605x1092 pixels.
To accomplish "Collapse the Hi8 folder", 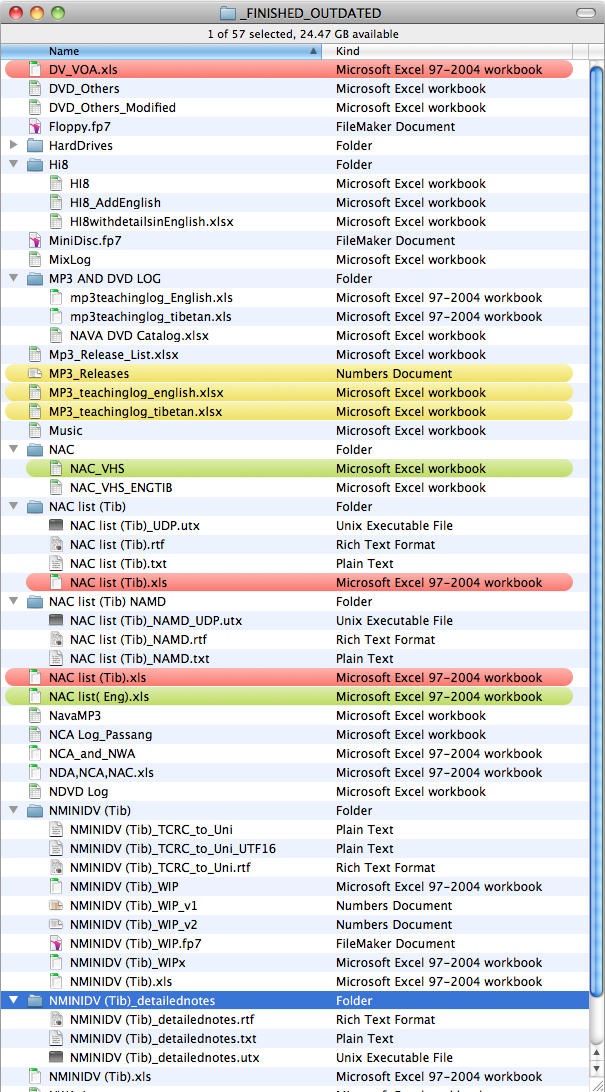I will tap(14, 165).
